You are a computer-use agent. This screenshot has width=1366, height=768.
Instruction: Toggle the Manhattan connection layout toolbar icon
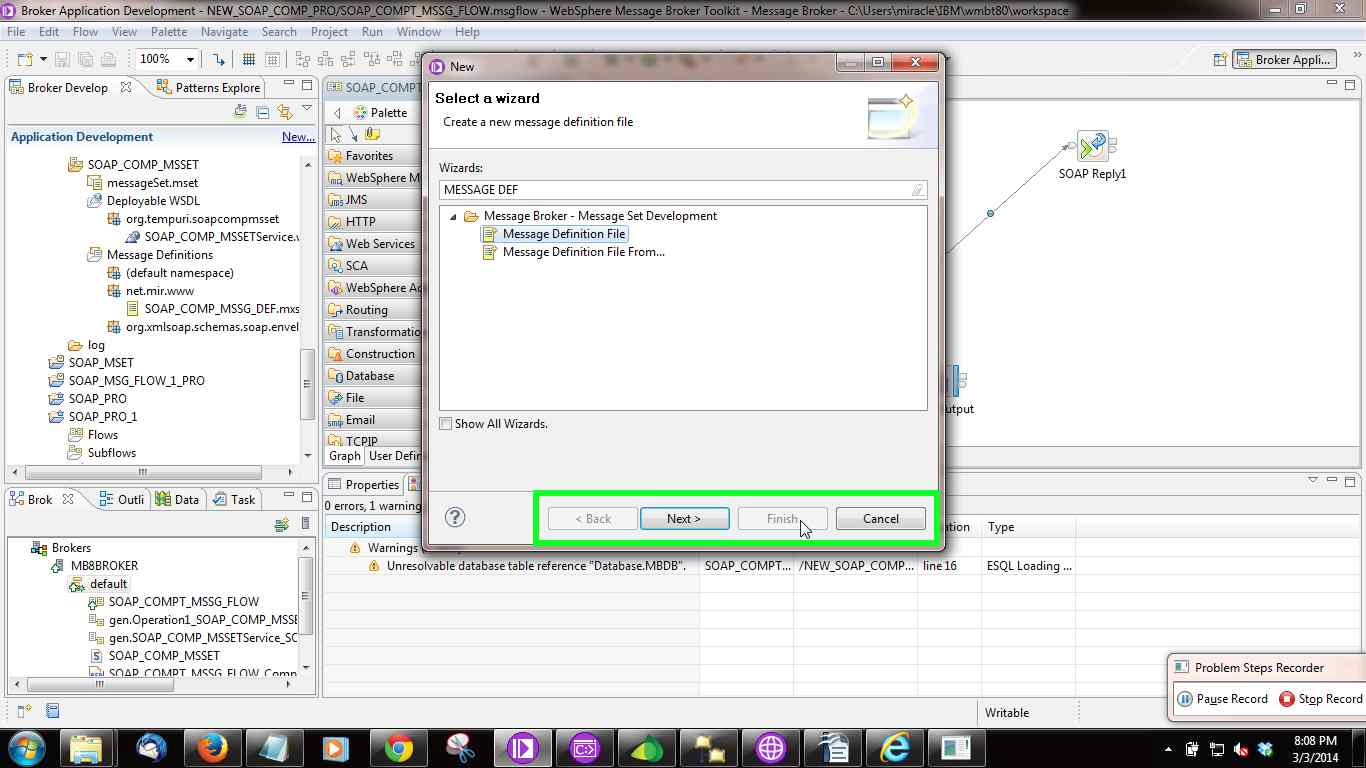(x=219, y=59)
